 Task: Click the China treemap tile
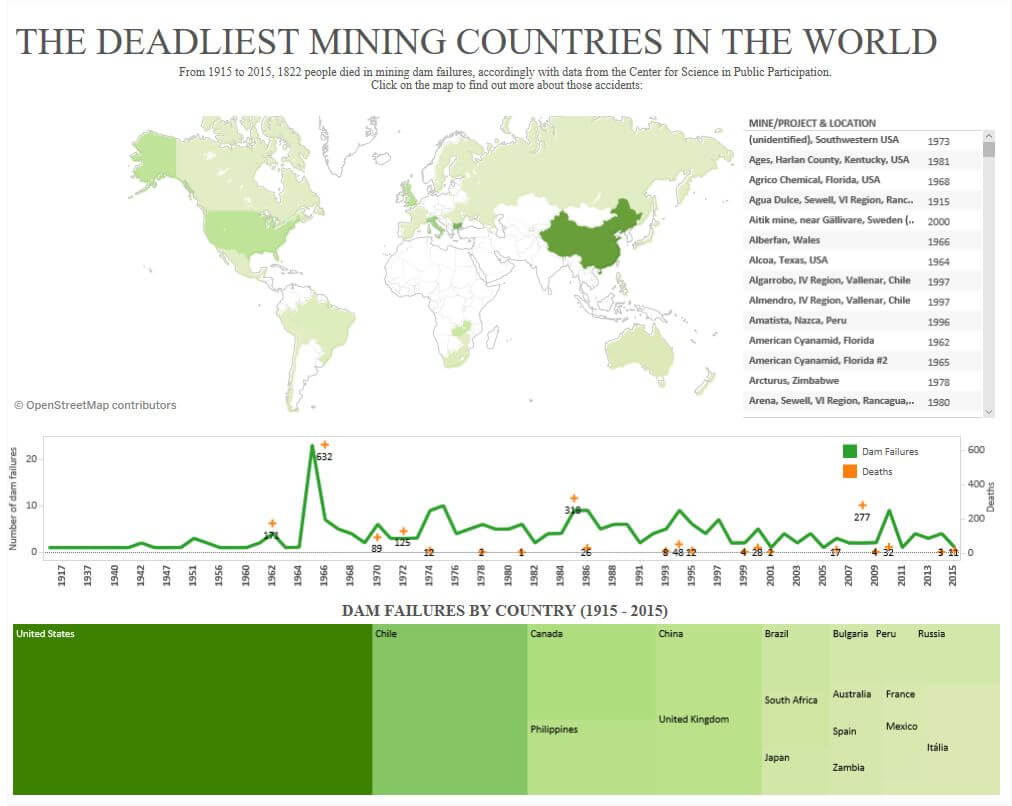708,666
